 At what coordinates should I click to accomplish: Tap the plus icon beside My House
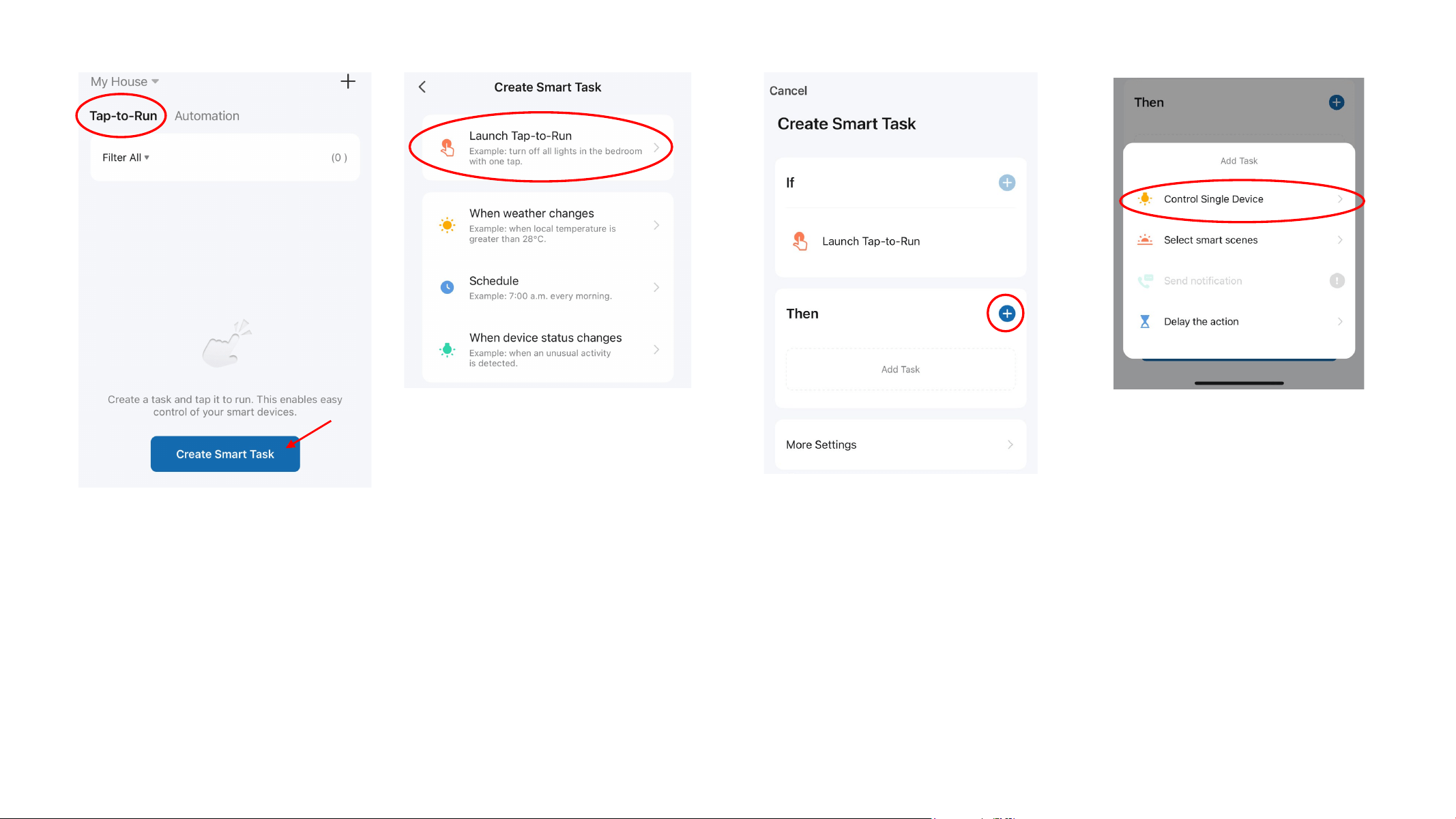point(348,82)
